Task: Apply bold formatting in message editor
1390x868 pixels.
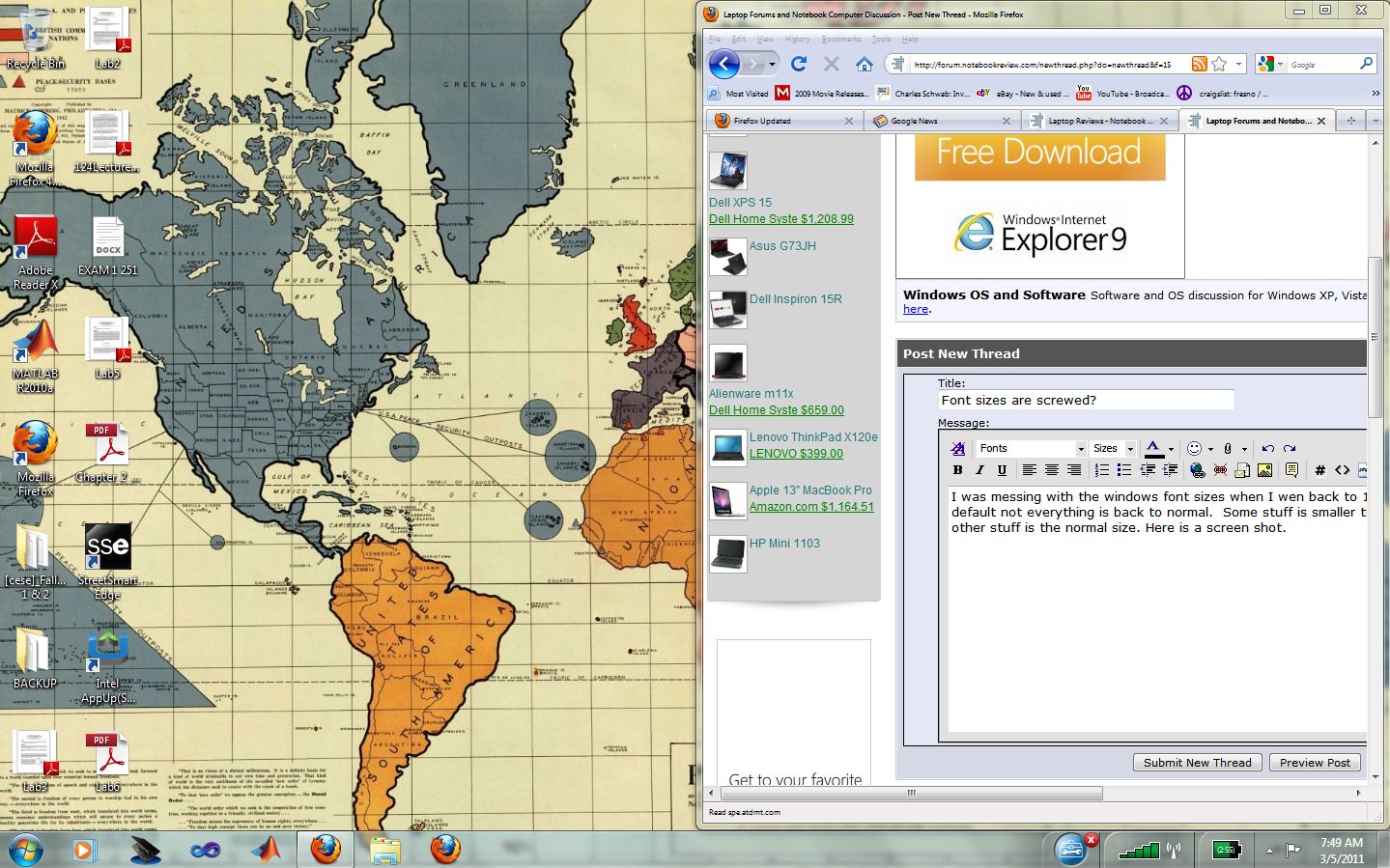Action: tap(957, 470)
